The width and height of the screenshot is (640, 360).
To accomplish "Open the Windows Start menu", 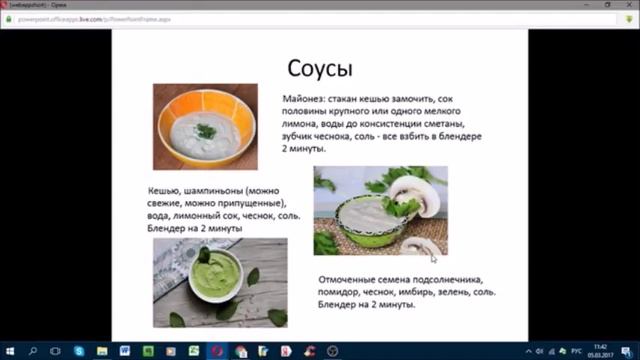I will pyautogui.click(x=10, y=351).
